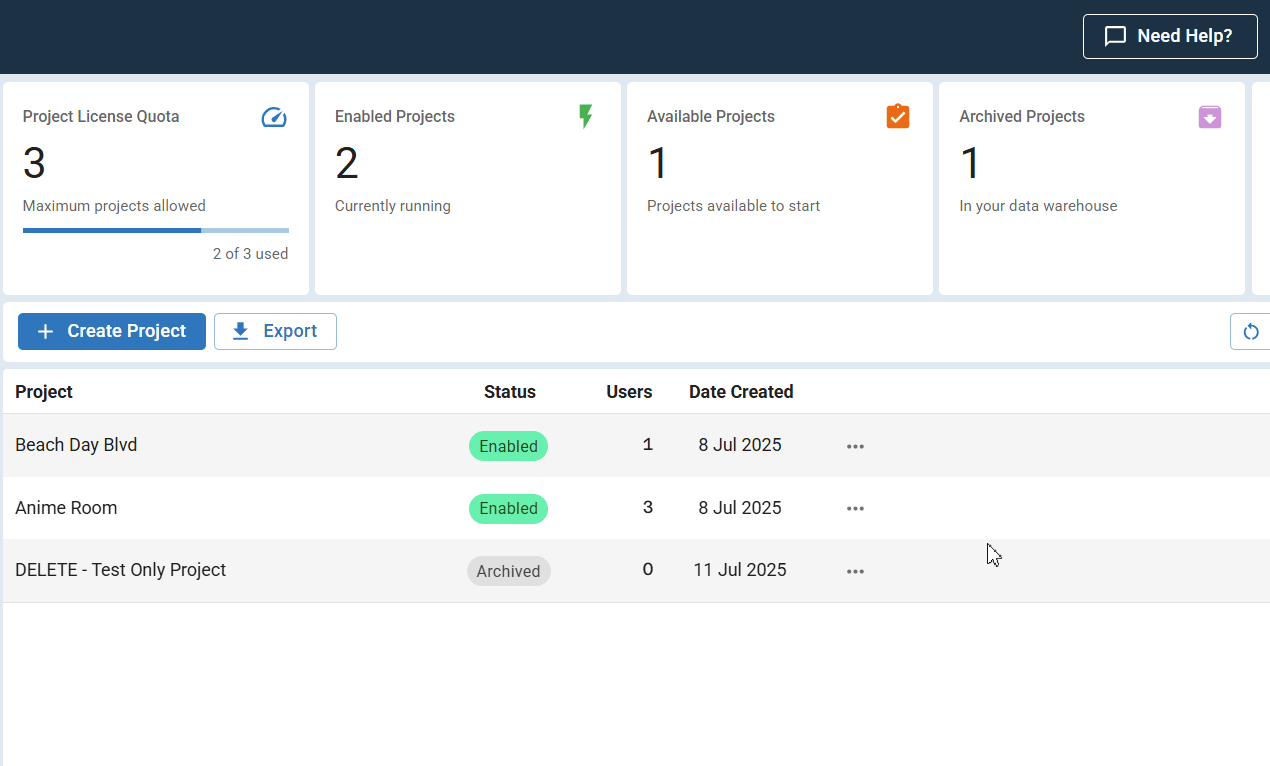This screenshot has width=1270, height=766.
Task: Click the chat bubble icon in Need Help
Action: [x=1115, y=37]
